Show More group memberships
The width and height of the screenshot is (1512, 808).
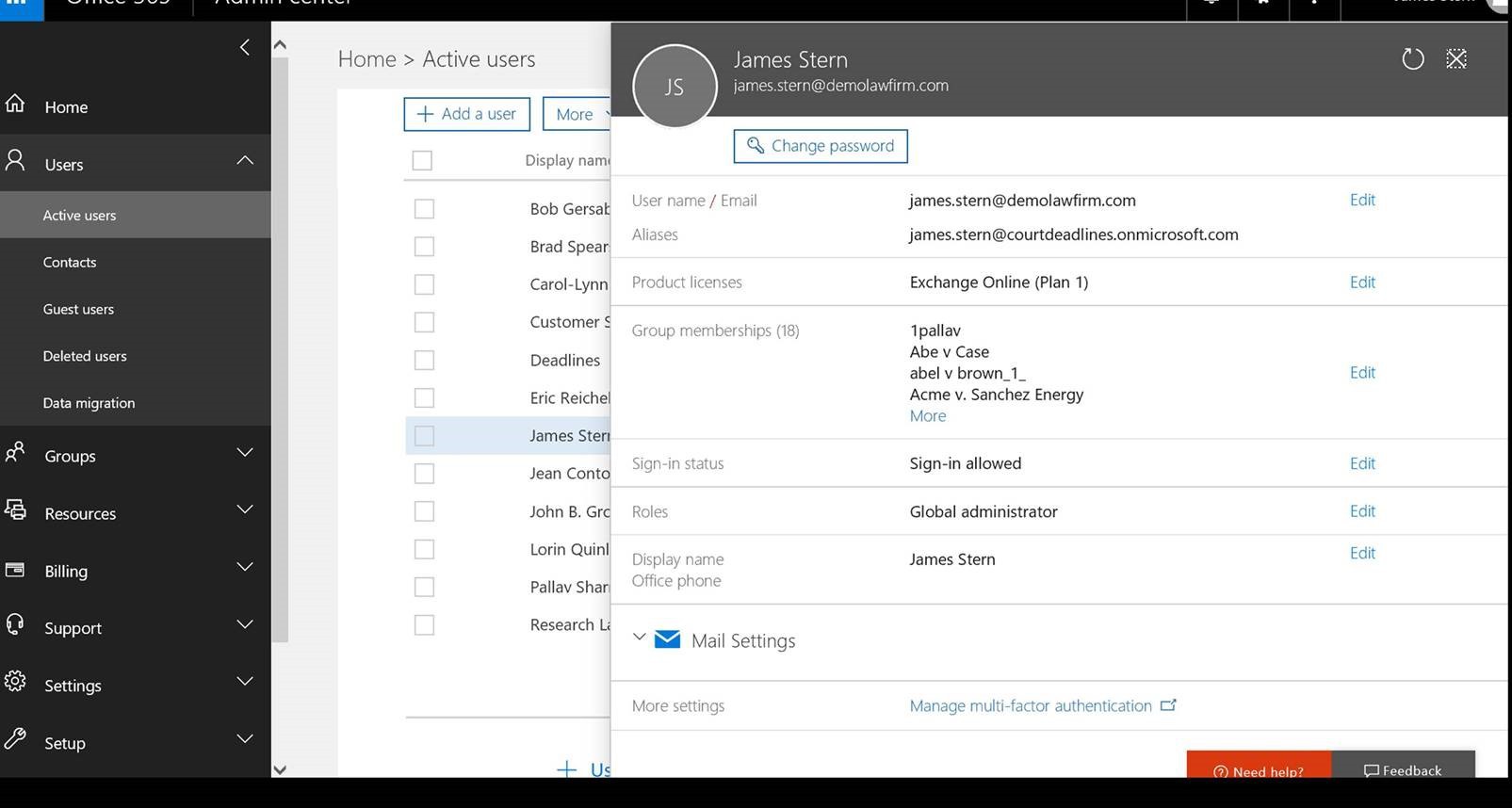928,415
